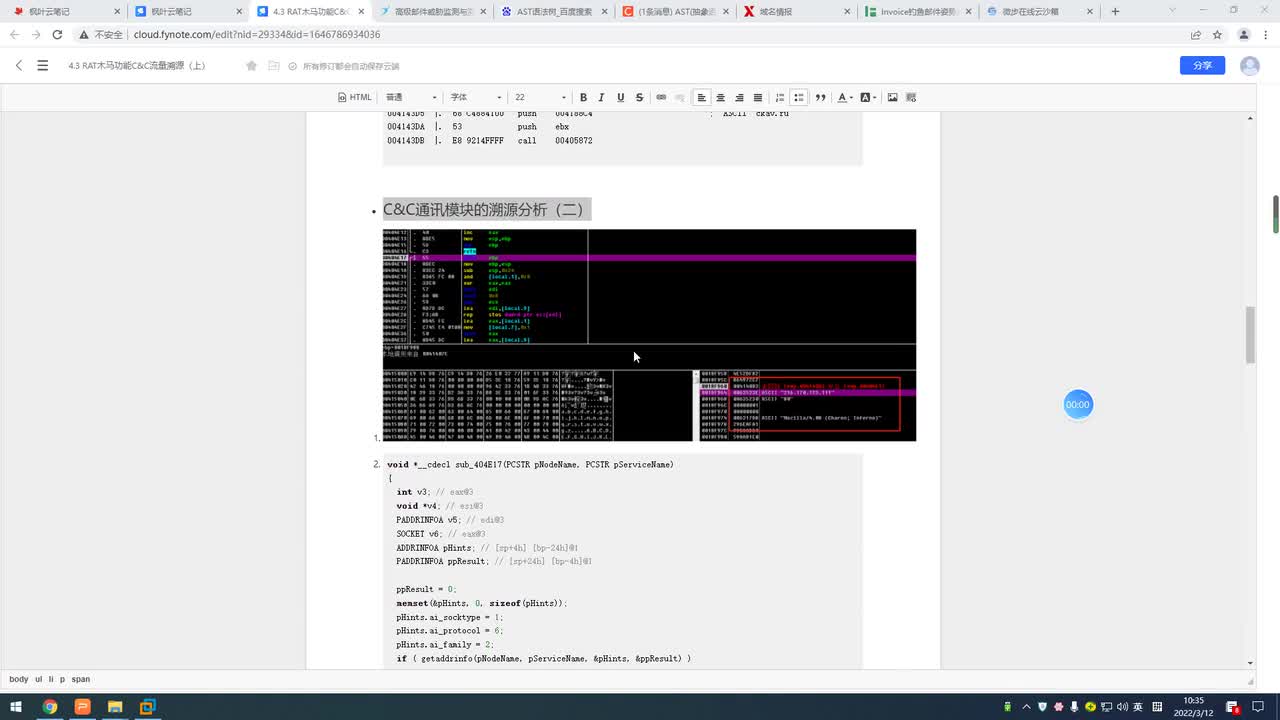Open the hamburger menu of the note

pyautogui.click(x=42, y=65)
